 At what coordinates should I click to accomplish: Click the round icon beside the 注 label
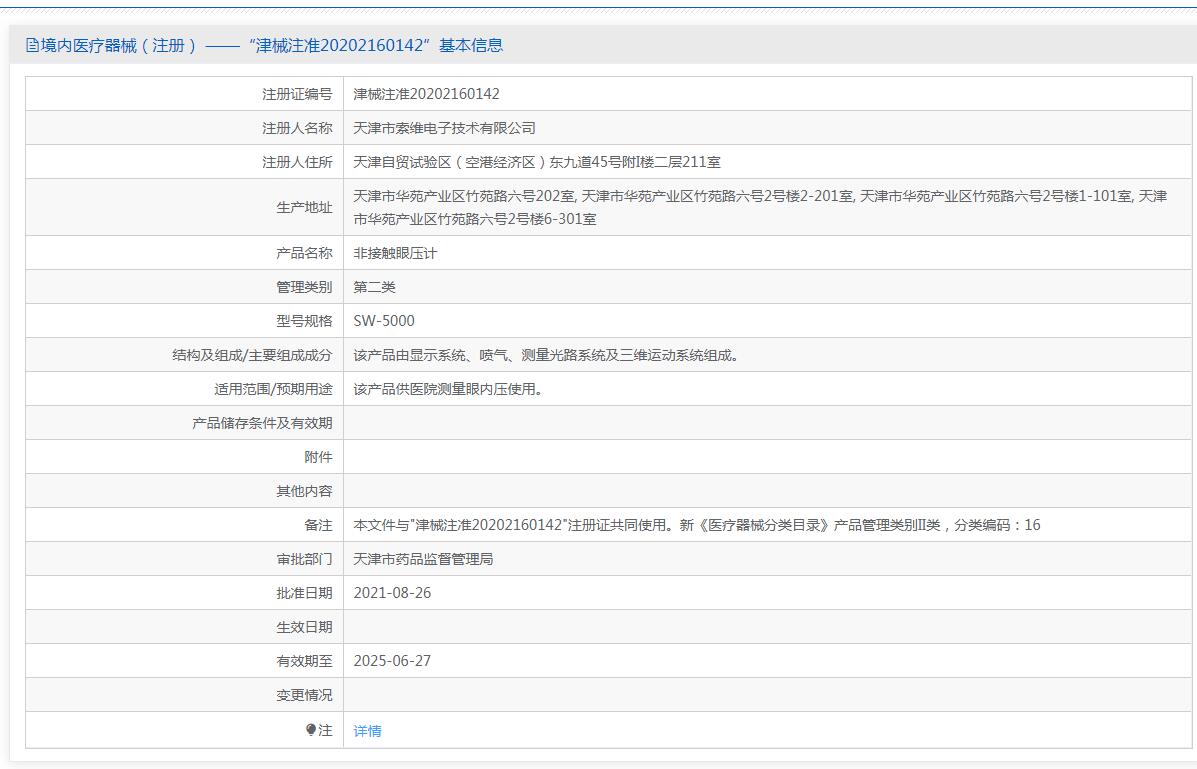tap(311, 730)
